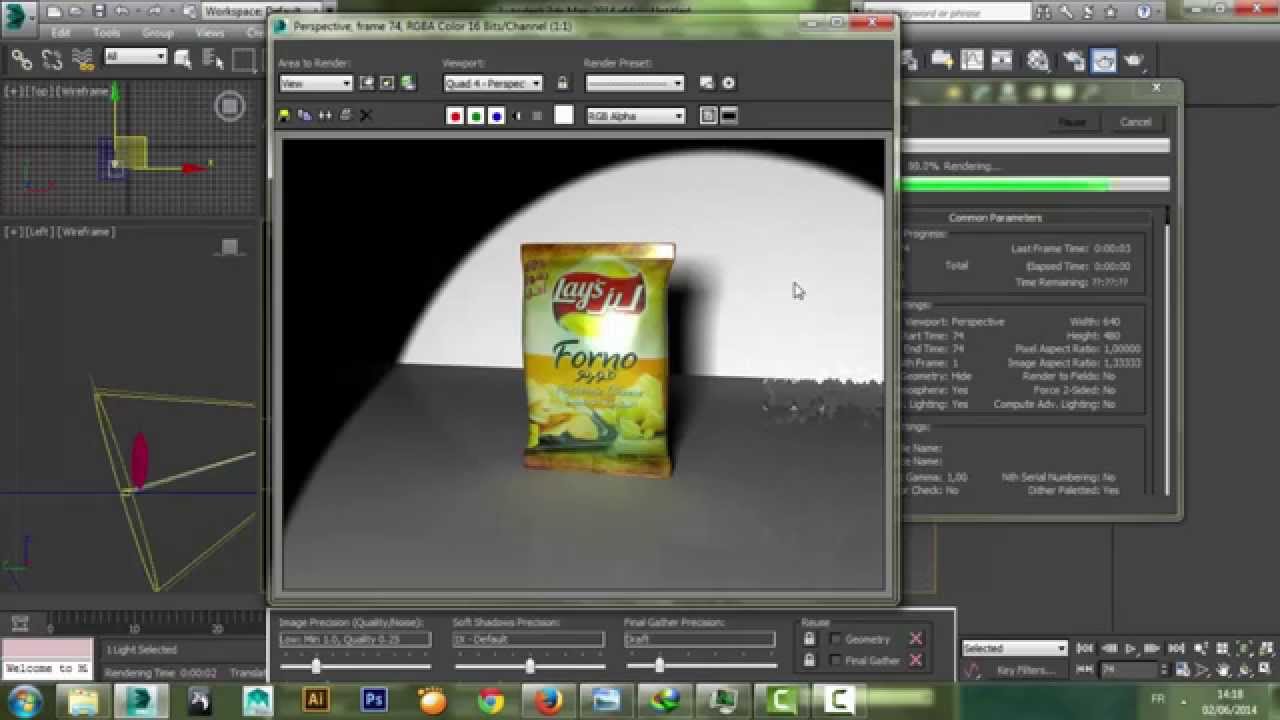This screenshot has width=1280, height=720.
Task: Enable the Final Gather reuse checkbox
Action: click(836, 660)
